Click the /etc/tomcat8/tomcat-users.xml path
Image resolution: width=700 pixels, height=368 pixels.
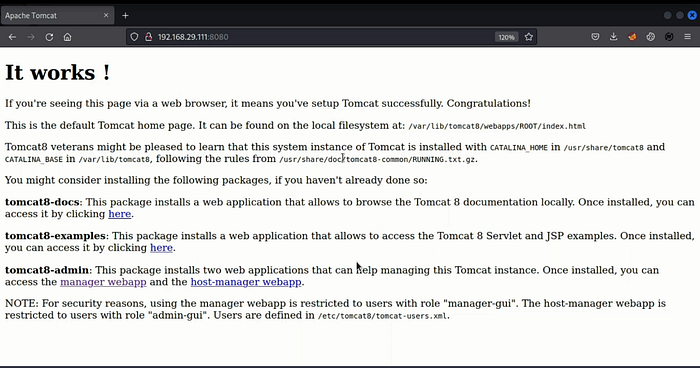click(382, 316)
